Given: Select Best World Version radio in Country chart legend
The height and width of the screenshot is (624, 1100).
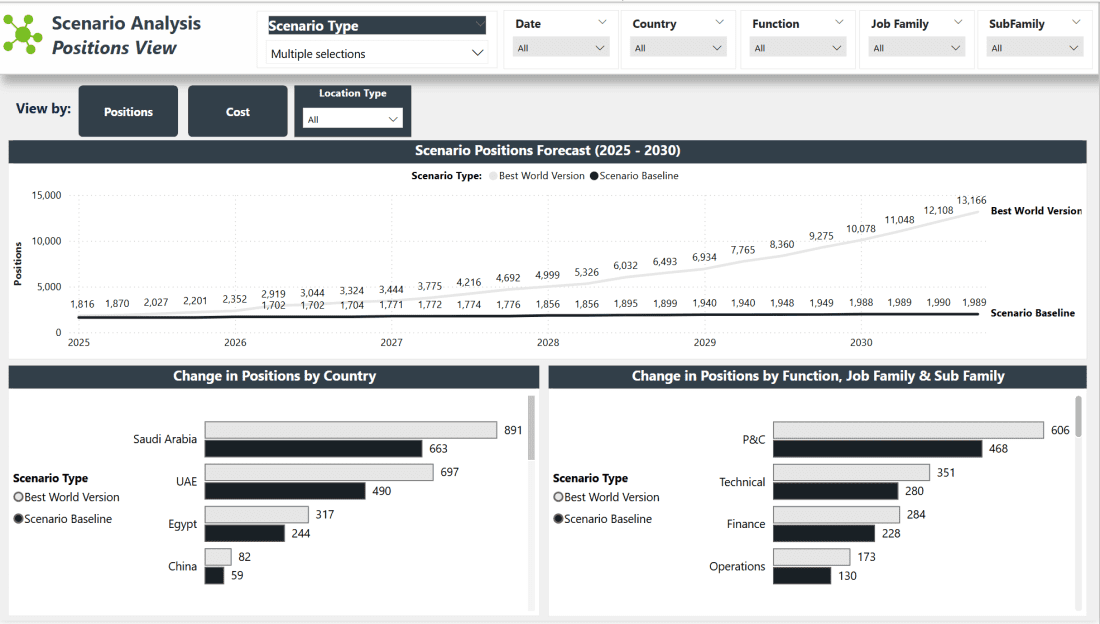Looking at the screenshot, I should [x=18, y=497].
